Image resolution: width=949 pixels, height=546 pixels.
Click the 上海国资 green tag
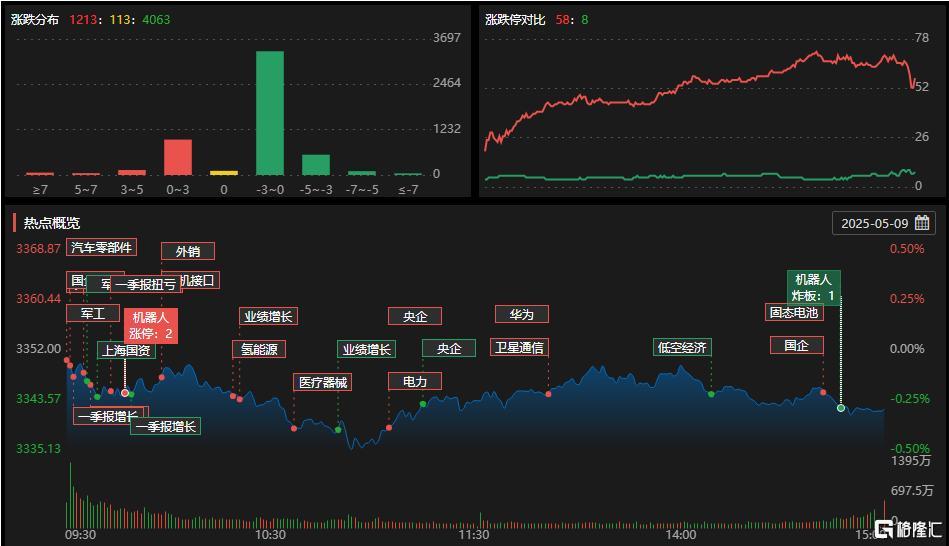pos(126,350)
